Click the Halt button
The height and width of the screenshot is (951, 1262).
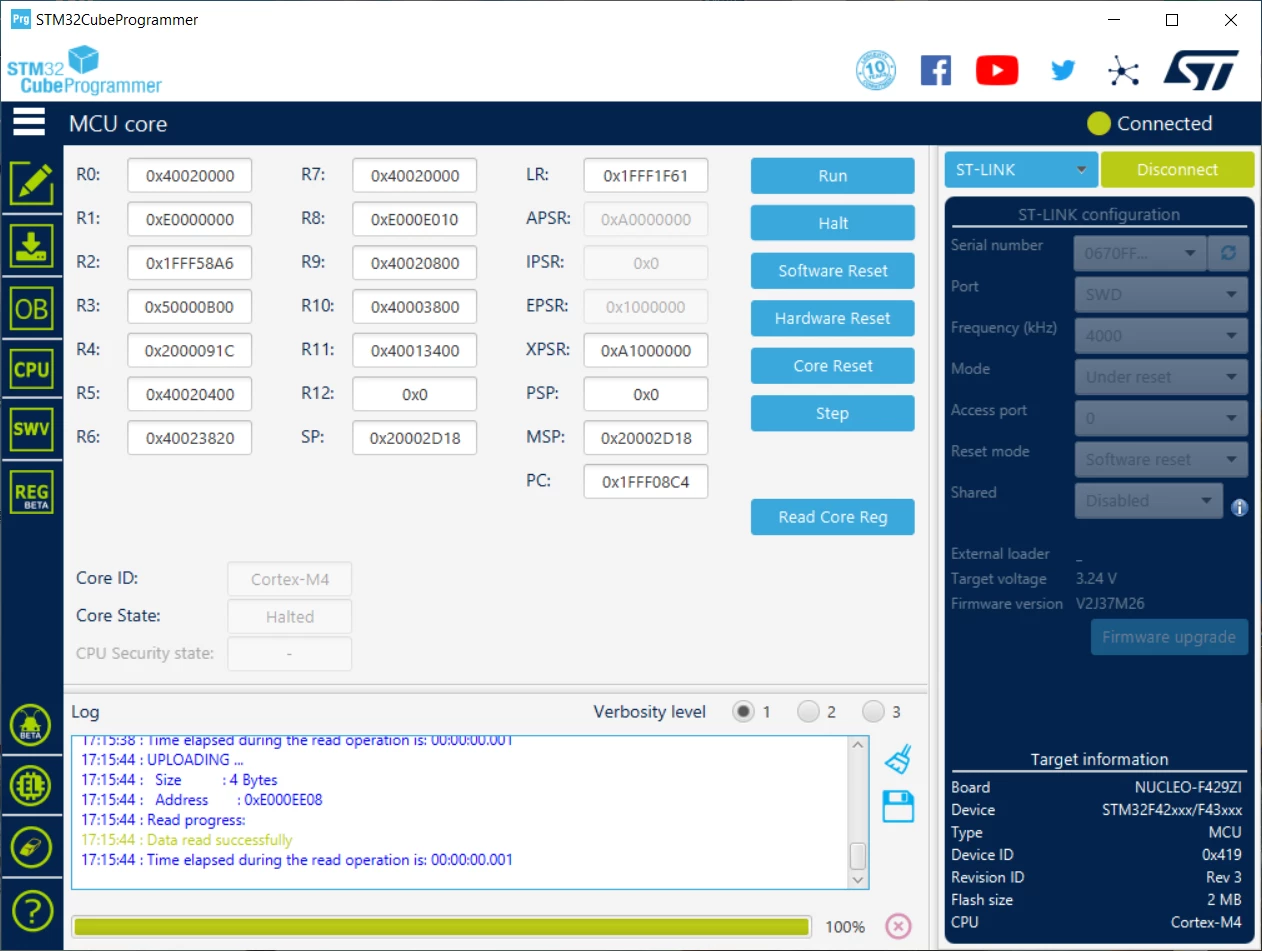[x=832, y=223]
